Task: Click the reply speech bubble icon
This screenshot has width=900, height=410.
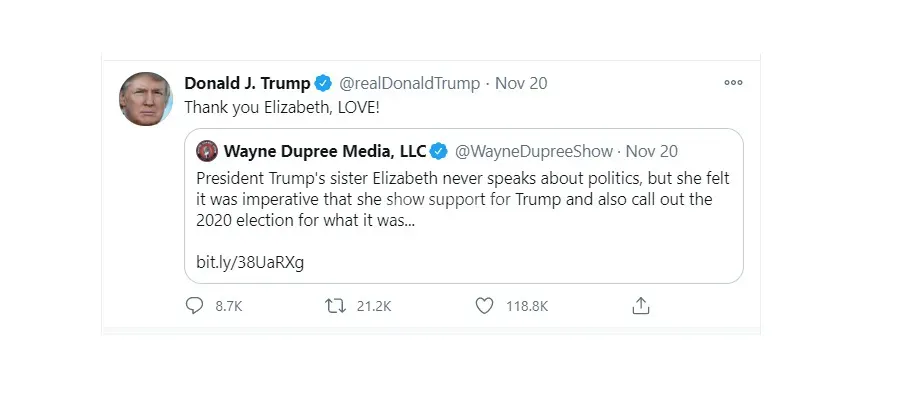Action: [x=195, y=305]
